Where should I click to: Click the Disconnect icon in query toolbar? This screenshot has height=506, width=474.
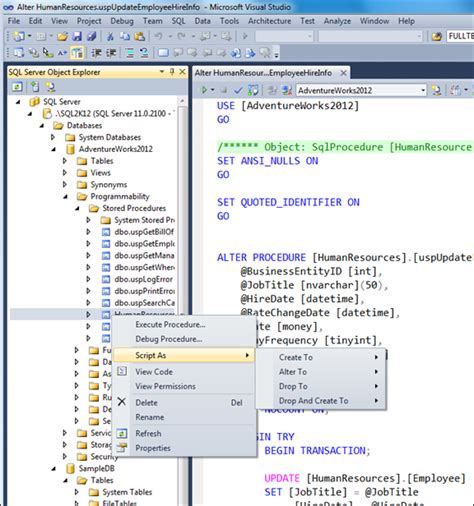click(x=286, y=90)
